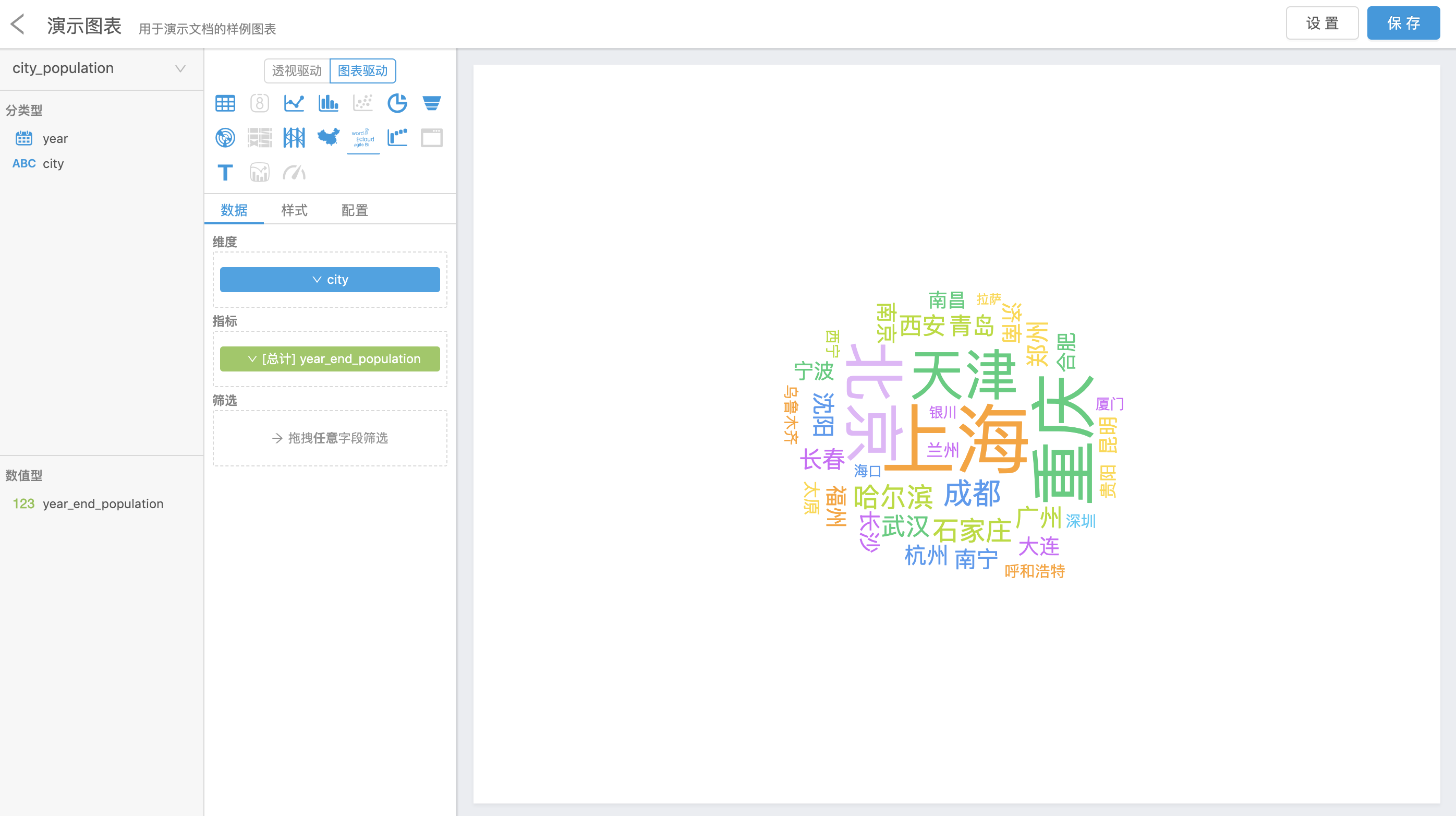This screenshot has height=816, width=1456.
Task: Go back with the left arrow
Action: point(18,25)
